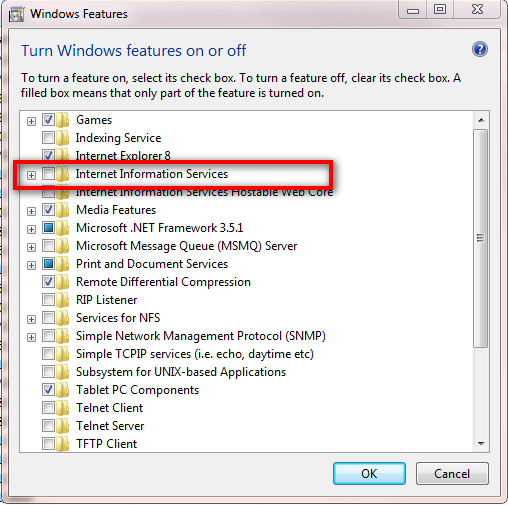Check the Telnet Server checkbox
The image size is (508, 505).
coord(48,426)
